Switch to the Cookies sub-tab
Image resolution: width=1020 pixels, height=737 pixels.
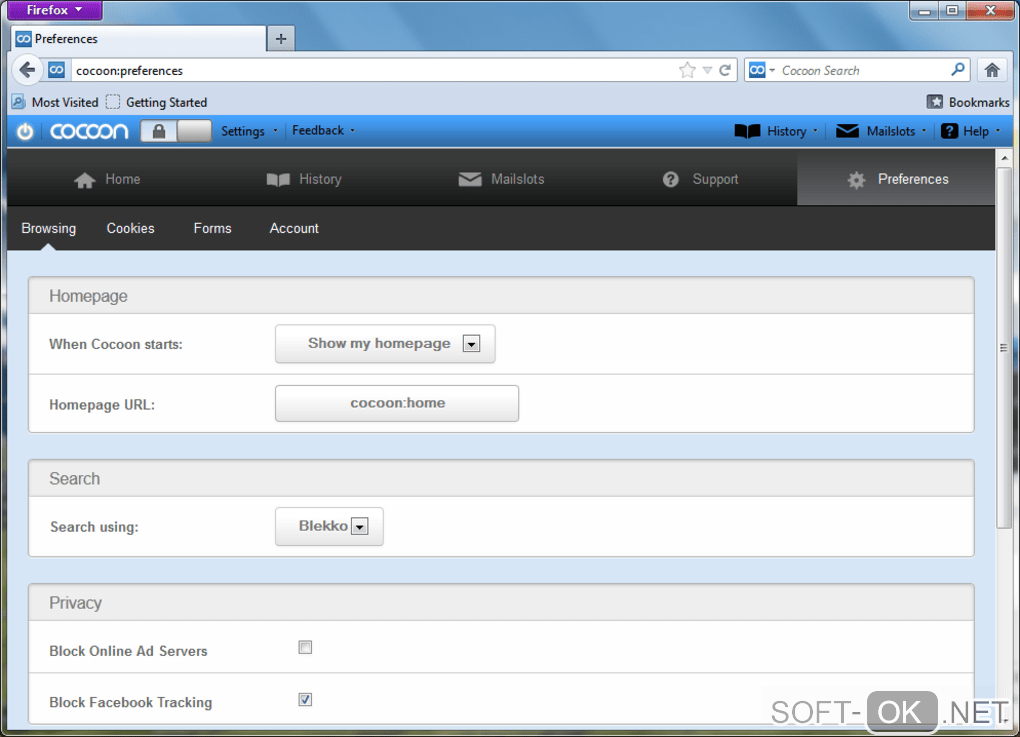click(x=131, y=228)
